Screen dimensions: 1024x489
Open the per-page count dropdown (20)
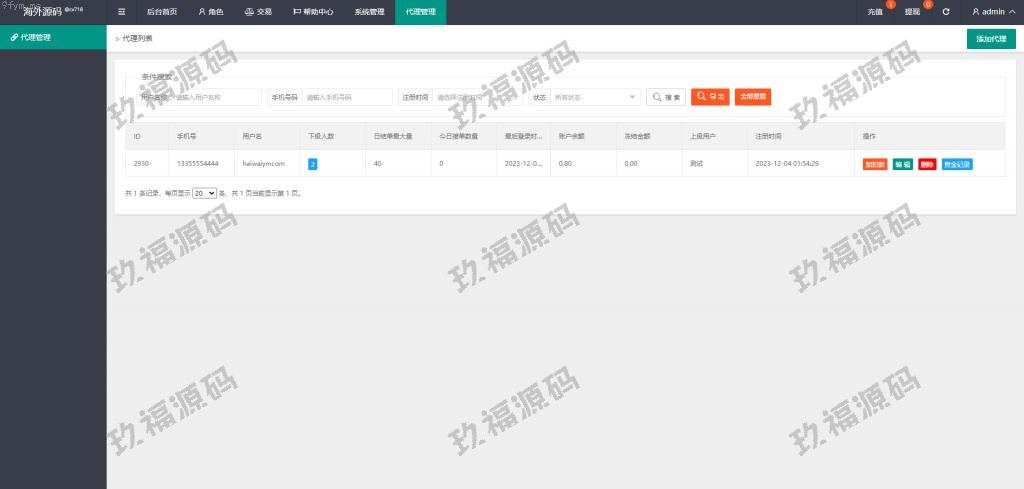coord(204,193)
